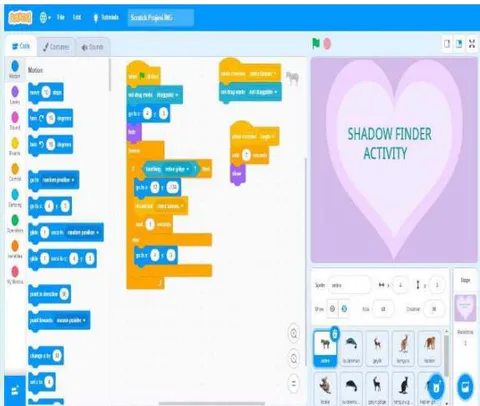Switch to the Costumes tab
The image size is (480, 406).
point(56,47)
